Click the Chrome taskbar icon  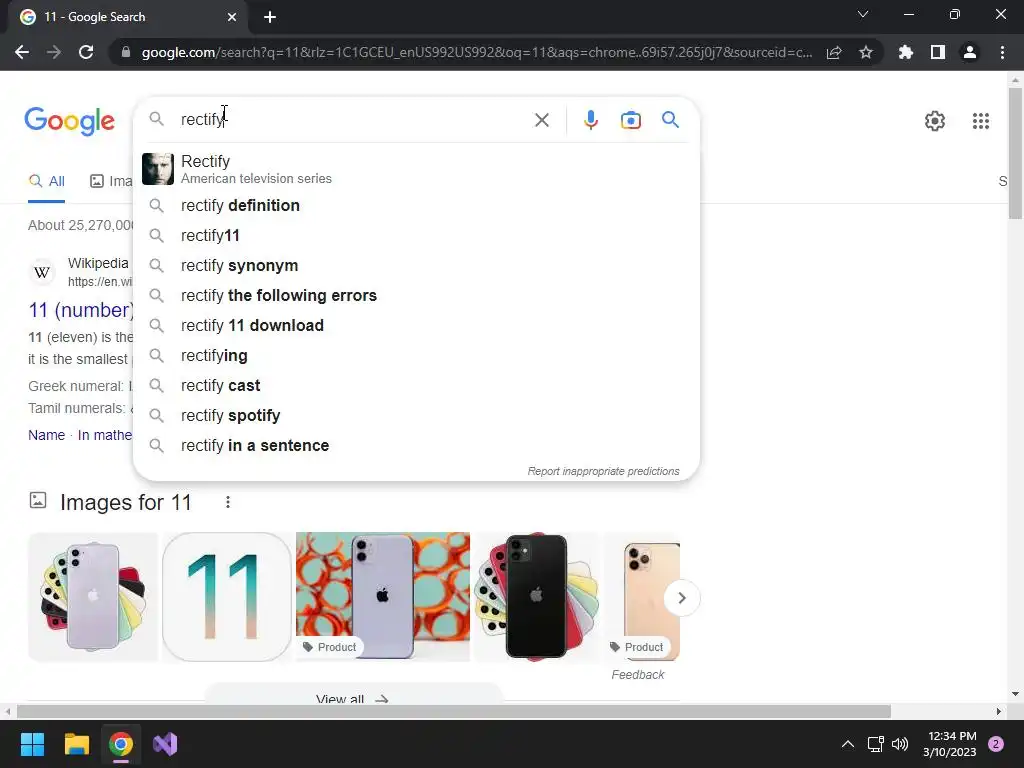click(121, 744)
